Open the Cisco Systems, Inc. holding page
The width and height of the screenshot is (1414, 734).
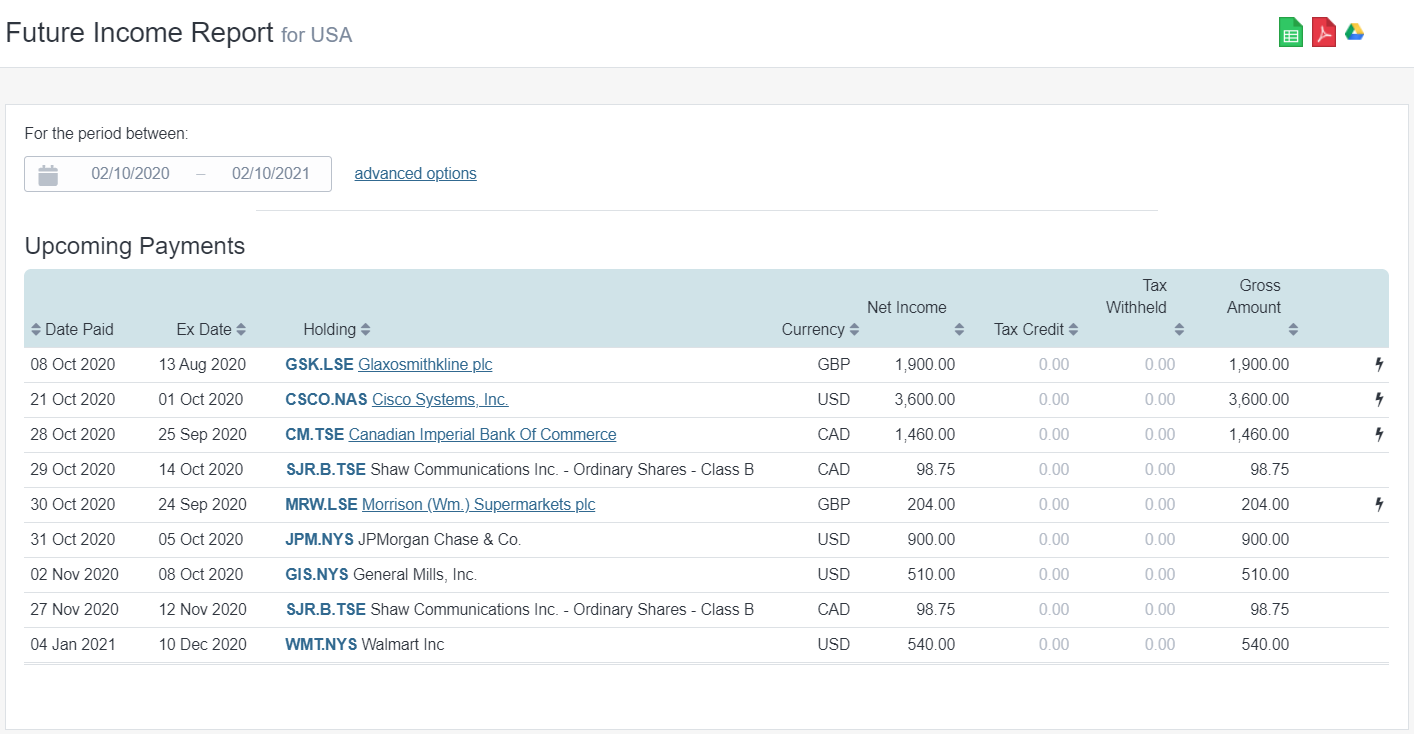pyautogui.click(x=438, y=399)
